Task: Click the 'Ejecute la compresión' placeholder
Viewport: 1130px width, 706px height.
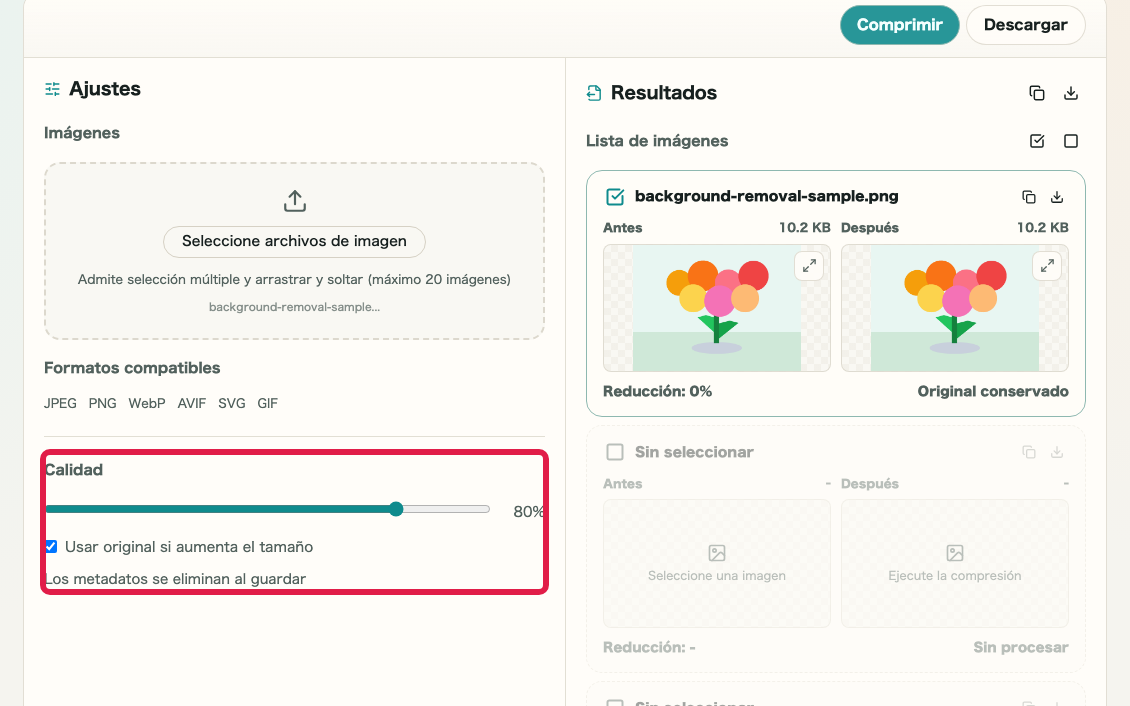Action: click(x=954, y=564)
